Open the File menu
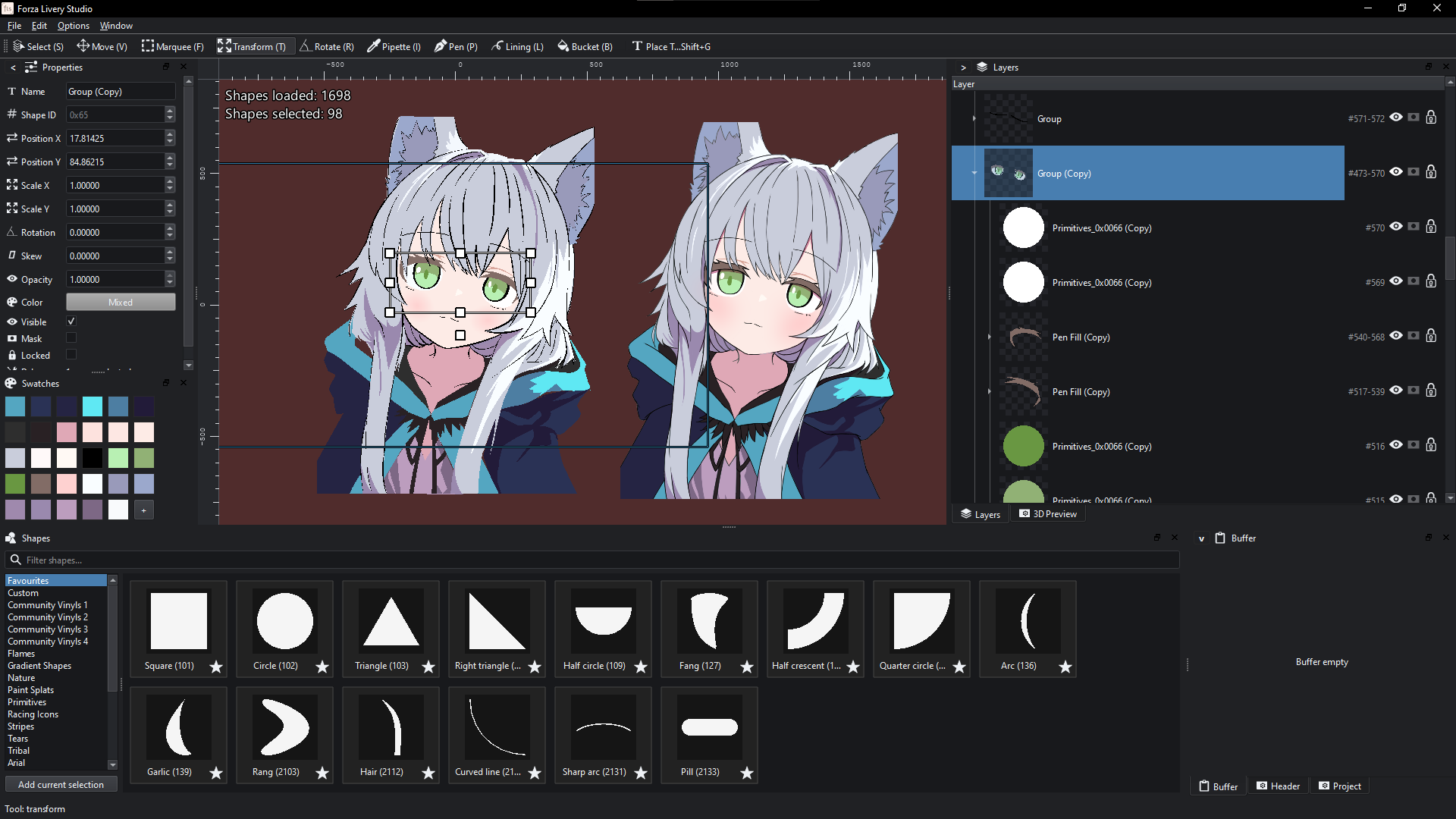This screenshot has height=819, width=1456. [x=14, y=26]
